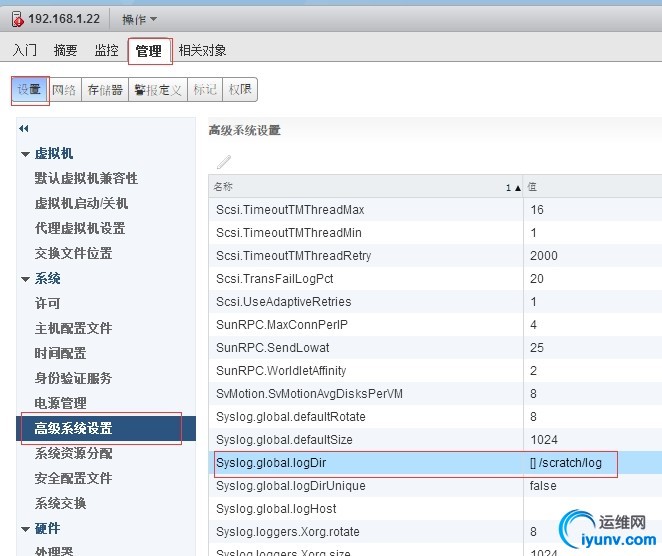This screenshot has height=556, width=662.
Task: Open 许可 in the system section
Action: pos(47,303)
